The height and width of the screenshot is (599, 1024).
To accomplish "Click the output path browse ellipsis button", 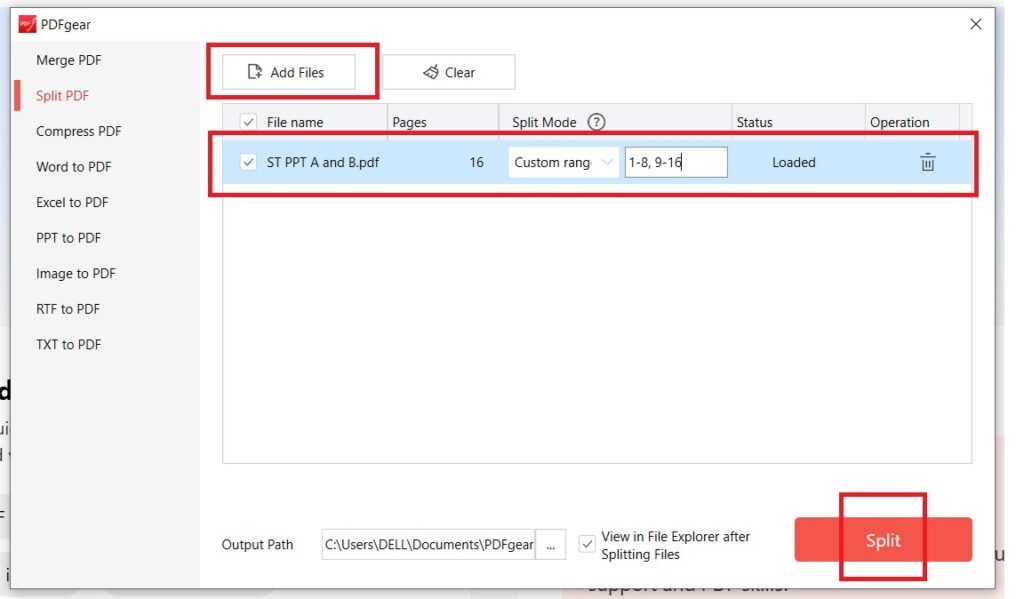I will [550, 545].
